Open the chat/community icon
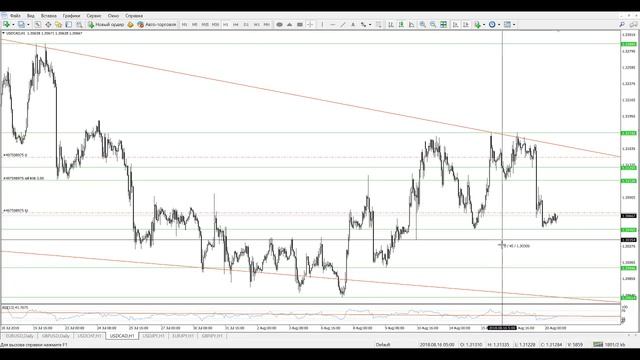Viewport: 640px width, 360px height. pyautogui.click(x=633, y=24)
